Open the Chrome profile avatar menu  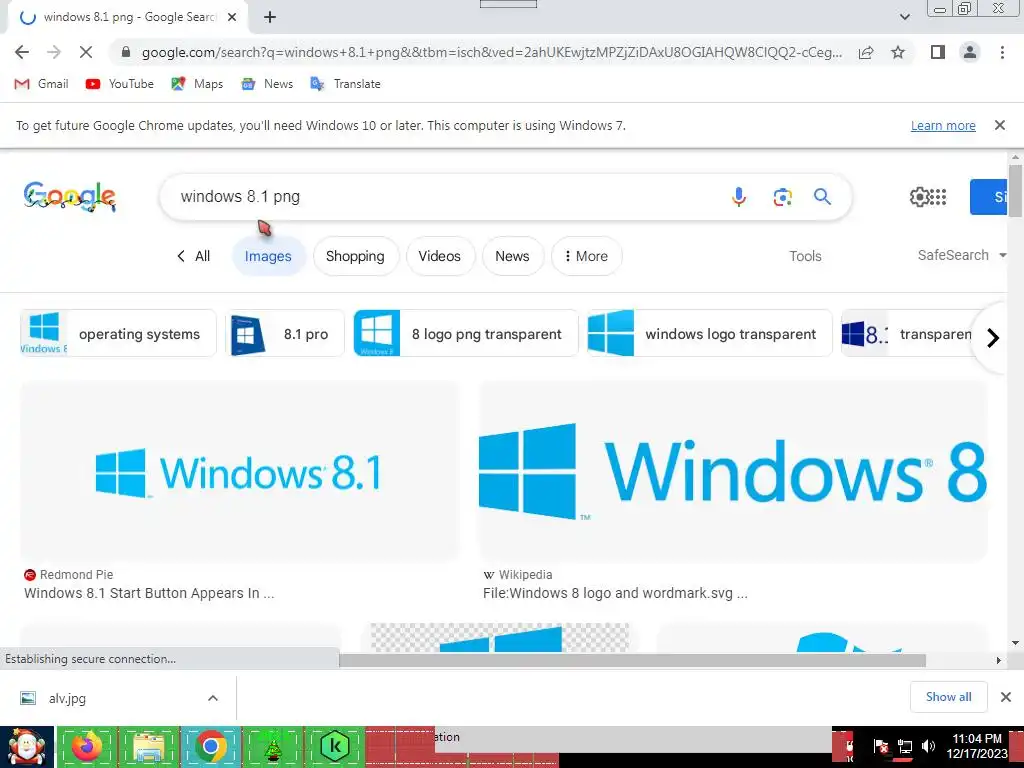pos(970,52)
